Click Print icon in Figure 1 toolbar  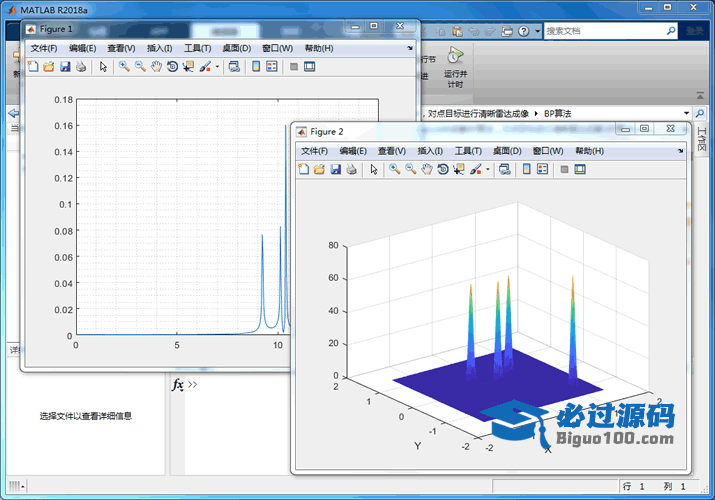coord(81,67)
